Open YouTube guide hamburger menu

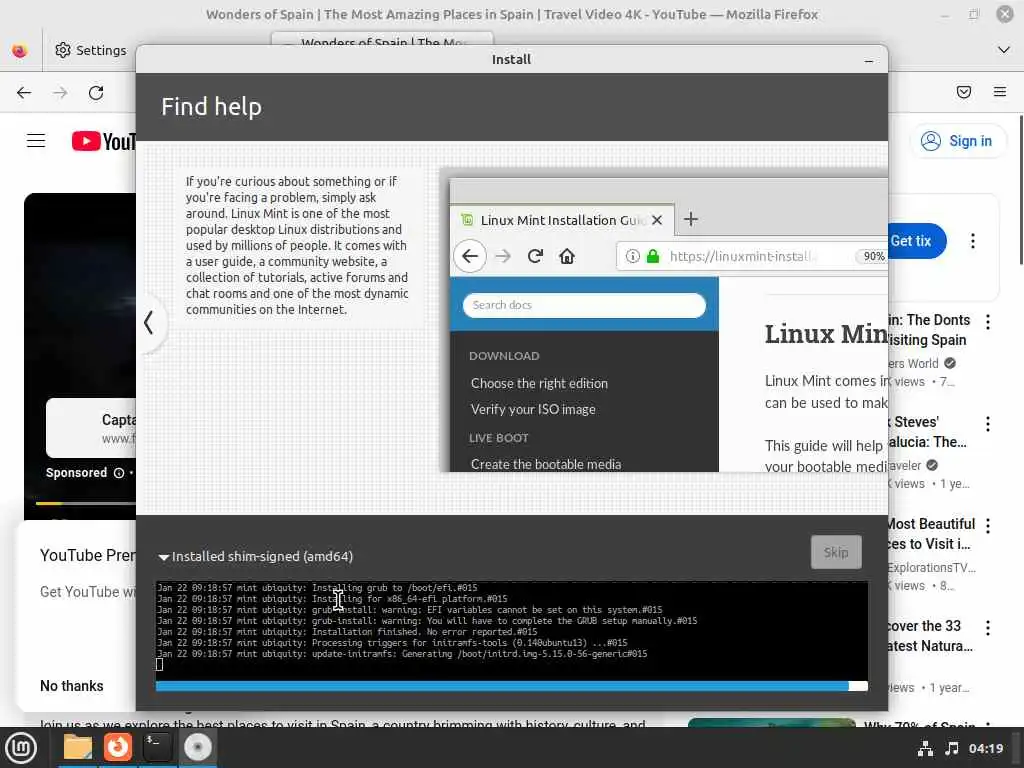36,141
